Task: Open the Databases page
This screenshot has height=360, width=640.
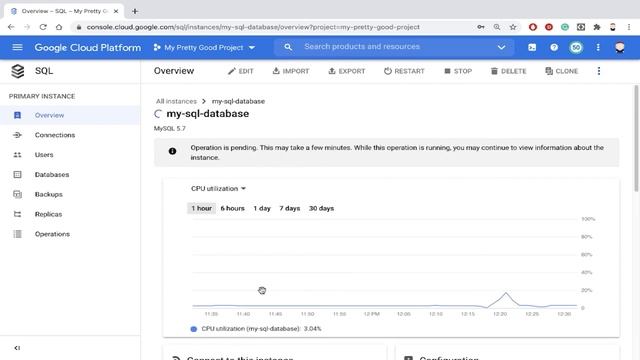Action: click(x=70, y=175)
